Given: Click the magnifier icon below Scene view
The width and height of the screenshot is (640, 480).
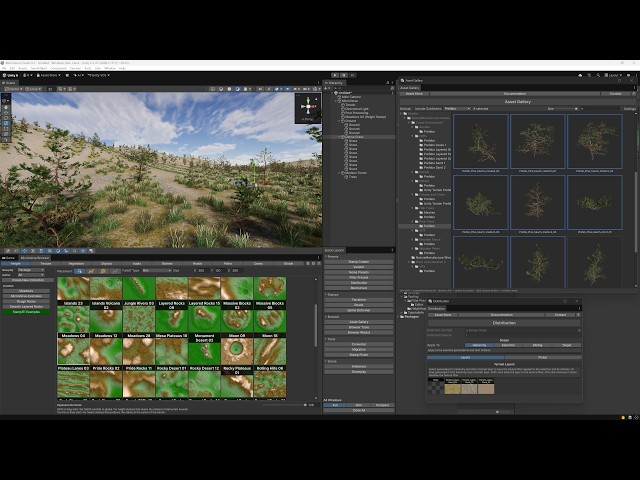Looking at the screenshot, I should pyautogui.click(x=74, y=251).
